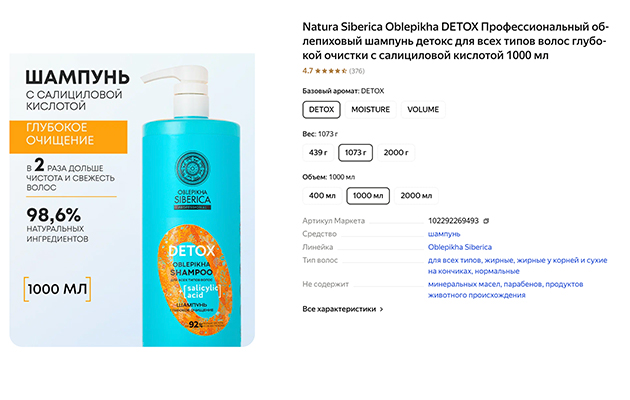Select the MOISTURE scent option
This screenshot has height=400, width=630.
click(x=370, y=110)
